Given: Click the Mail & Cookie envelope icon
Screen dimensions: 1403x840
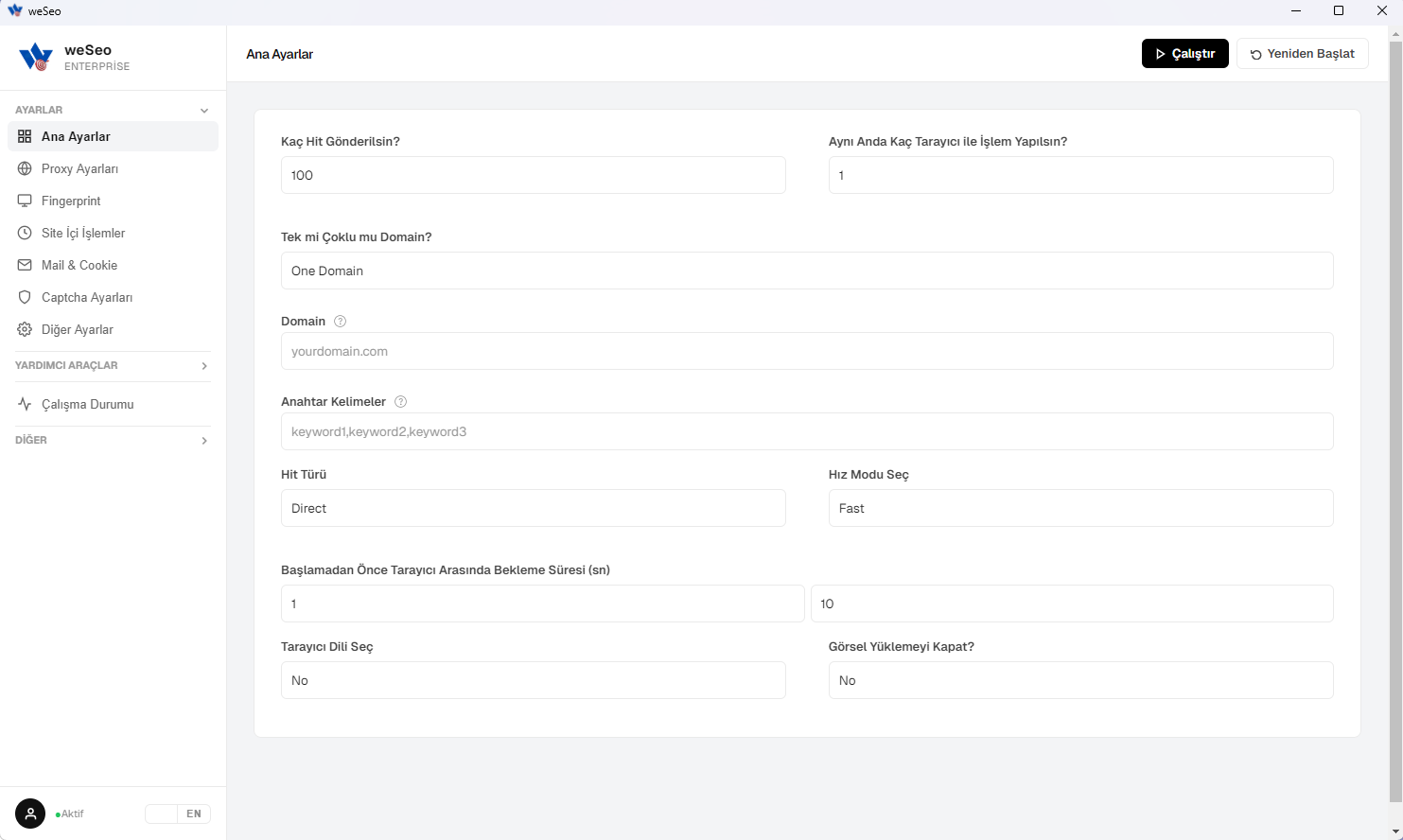Looking at the screenshot, I should coord(25,265).
